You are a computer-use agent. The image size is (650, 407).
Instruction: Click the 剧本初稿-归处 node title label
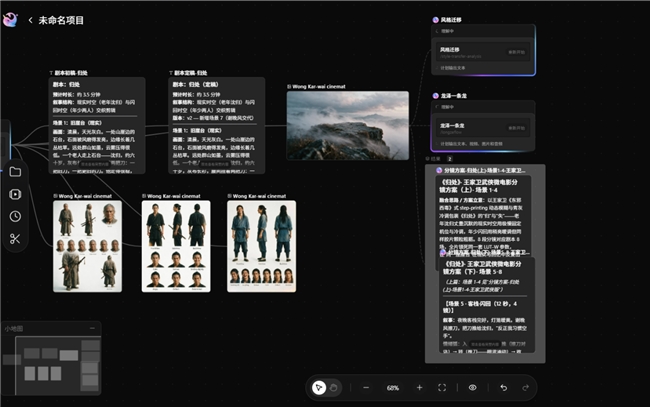(x=71, y=73)
